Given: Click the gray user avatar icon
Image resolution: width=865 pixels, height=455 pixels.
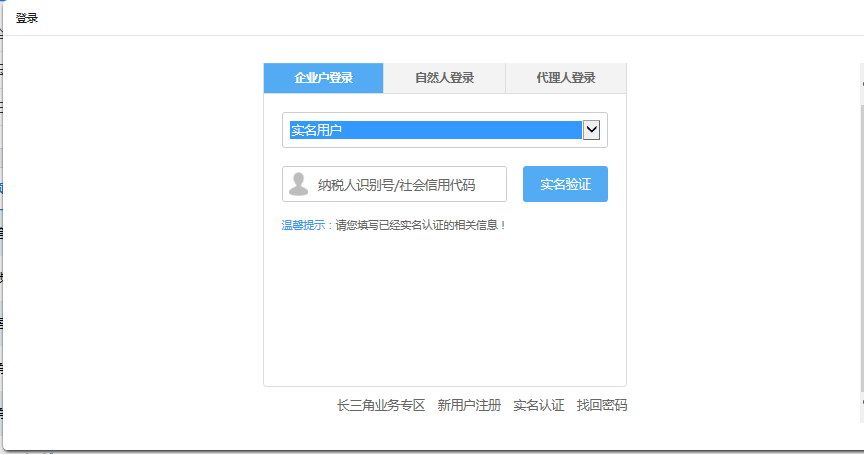Looking at the screenshot, I should 299,184.
